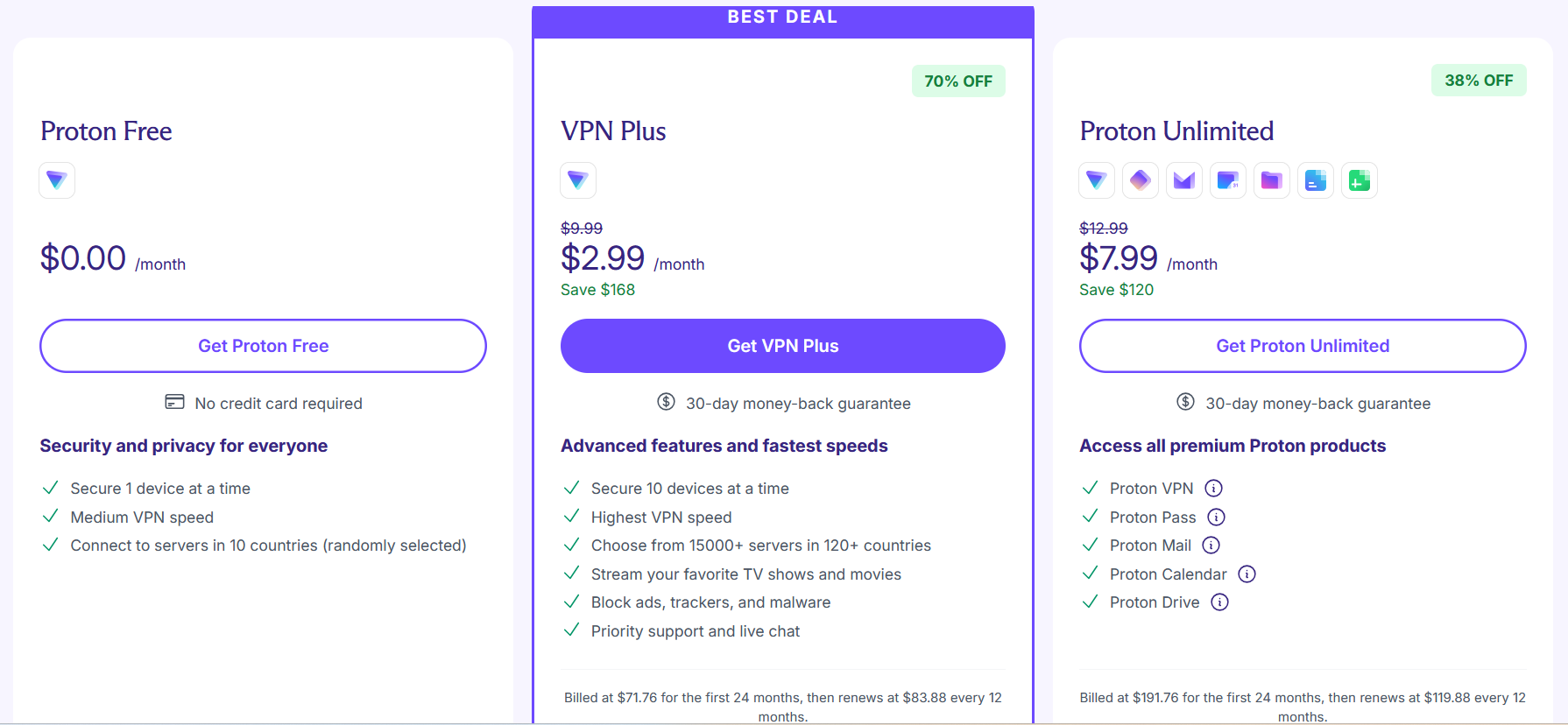The width and height of the screenshot is (1568, 725).
Task: Select the Proton Pass icon on Proton Unlimited card
Action: [1140, 180]
